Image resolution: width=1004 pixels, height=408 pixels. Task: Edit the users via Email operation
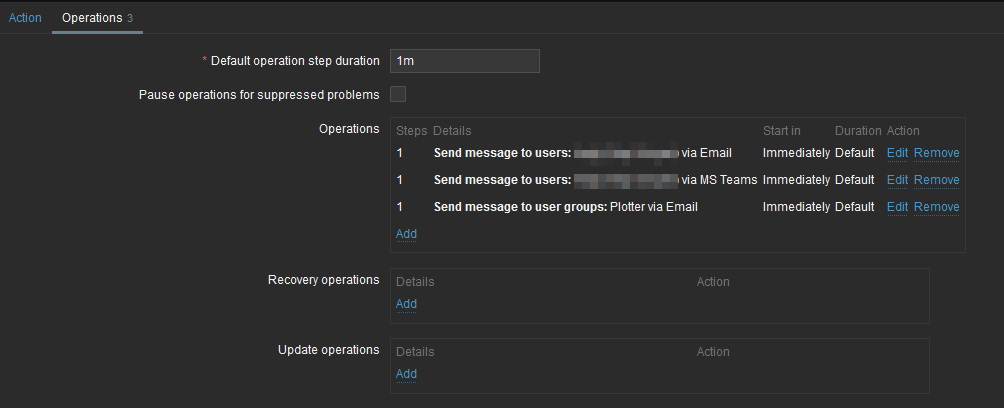(x=897, y=153)
